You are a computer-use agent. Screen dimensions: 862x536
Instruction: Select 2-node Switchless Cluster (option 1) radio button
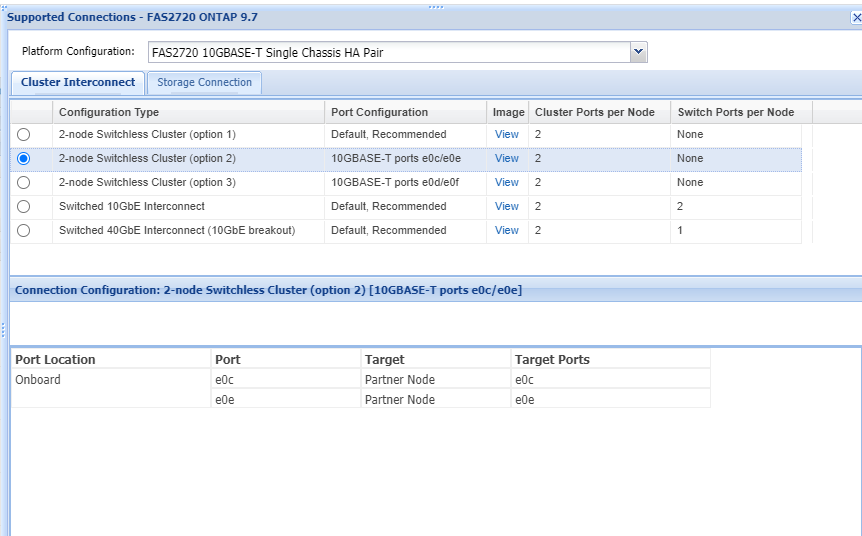[x=24, y=135]
